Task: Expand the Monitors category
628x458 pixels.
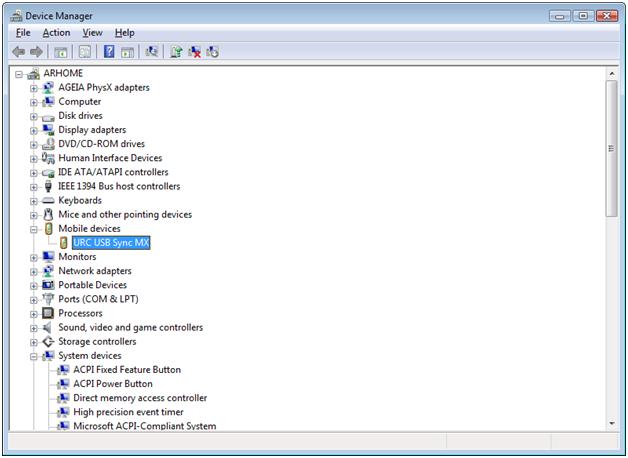Action: 34,257
